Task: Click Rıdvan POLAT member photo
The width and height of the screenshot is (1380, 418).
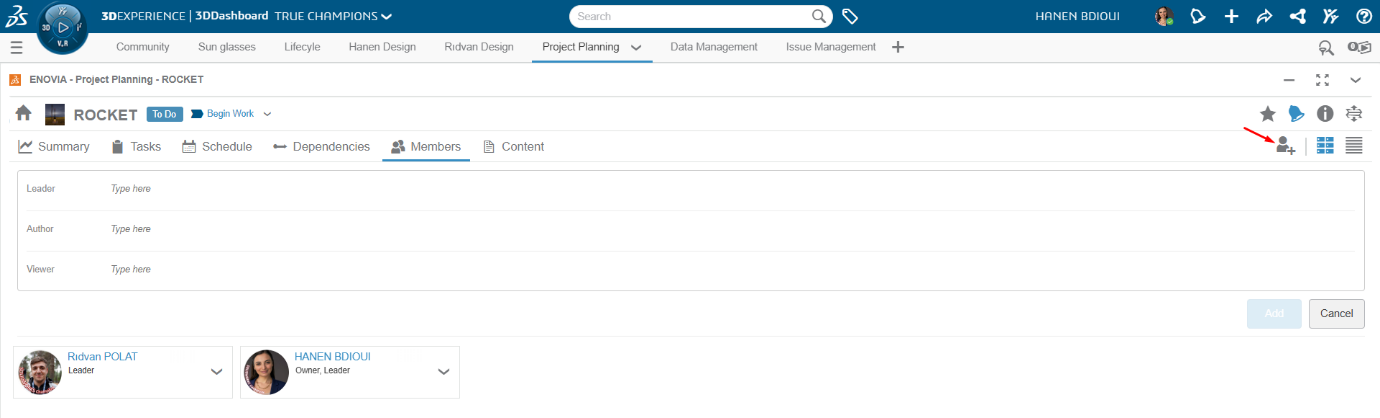Action: click(40, 372)
